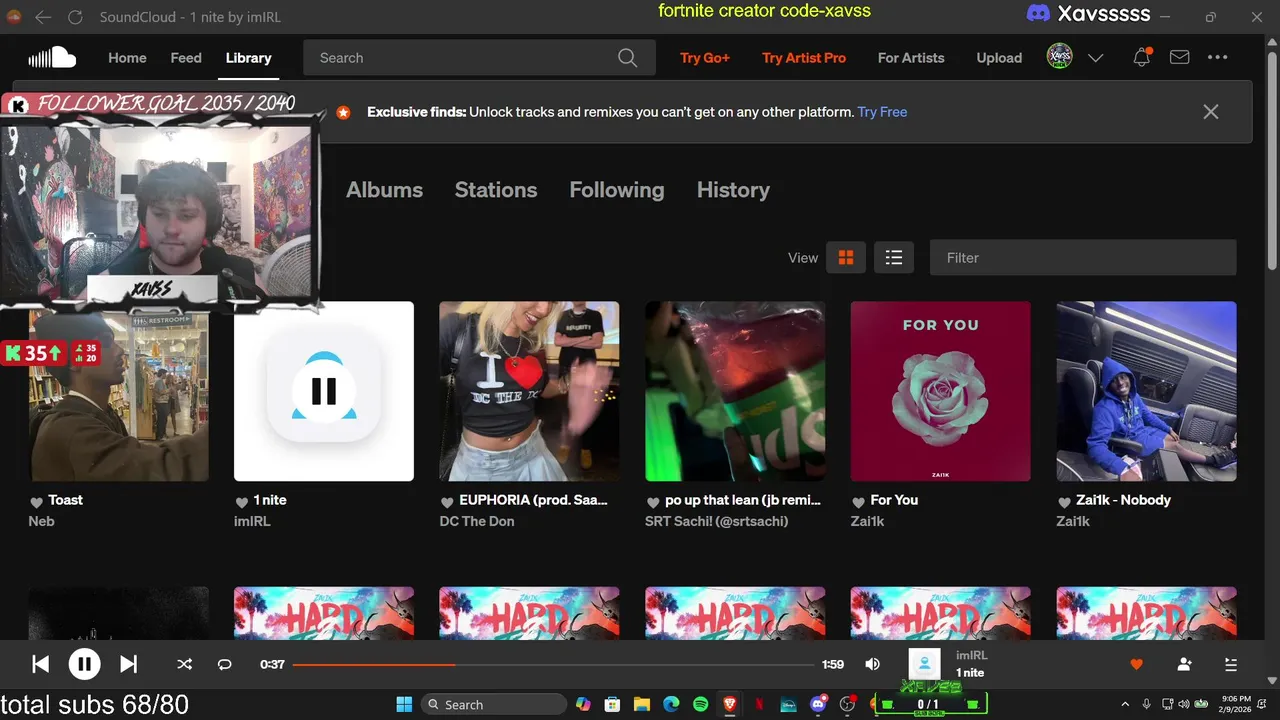Pause 1 nite on its artwork
The height and width of the screenshot is (720, 1280).
point(324,391)
